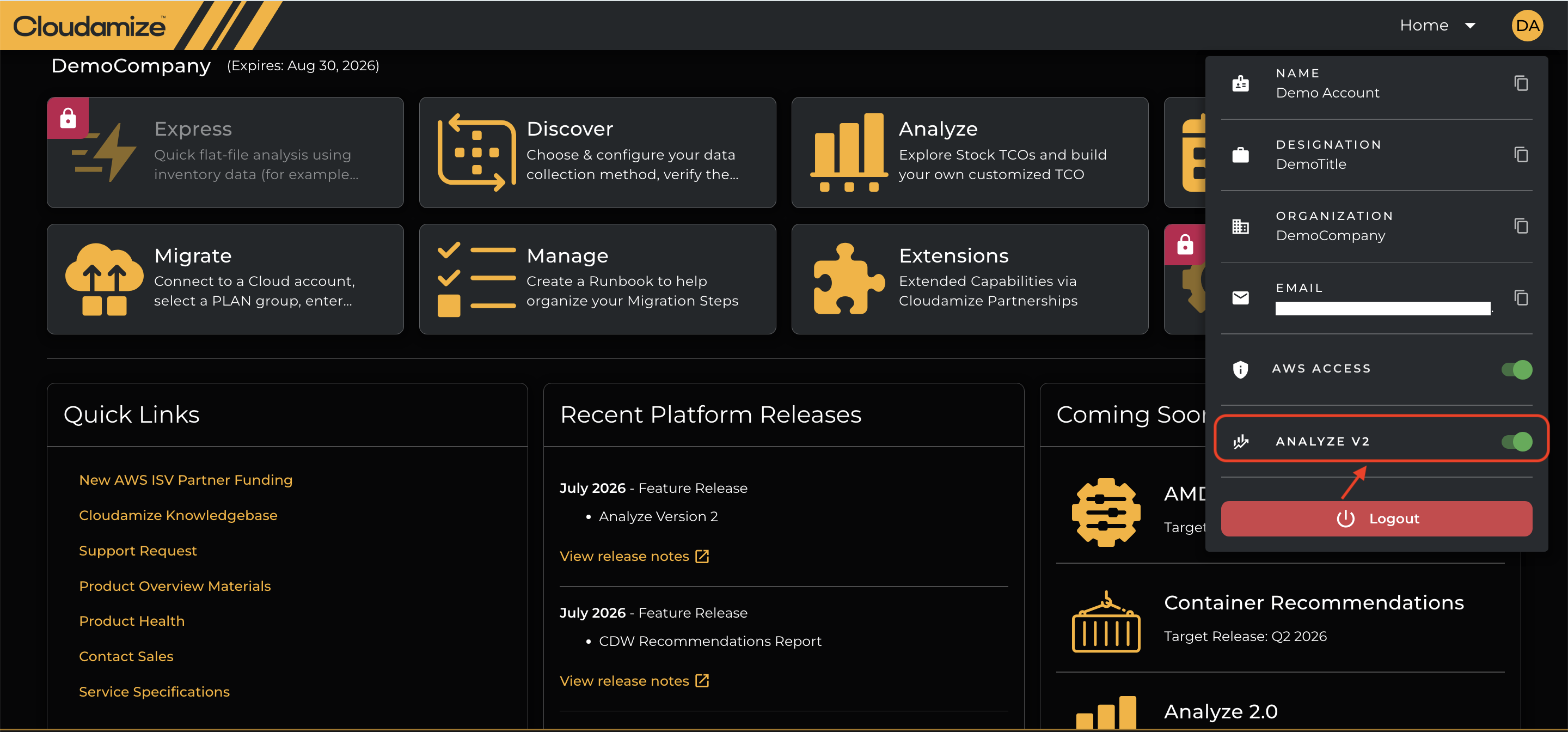The height and width of the screenshot is (732, 1568).
Task: Click the Name ID badge icon
Action: (1240, 83)
